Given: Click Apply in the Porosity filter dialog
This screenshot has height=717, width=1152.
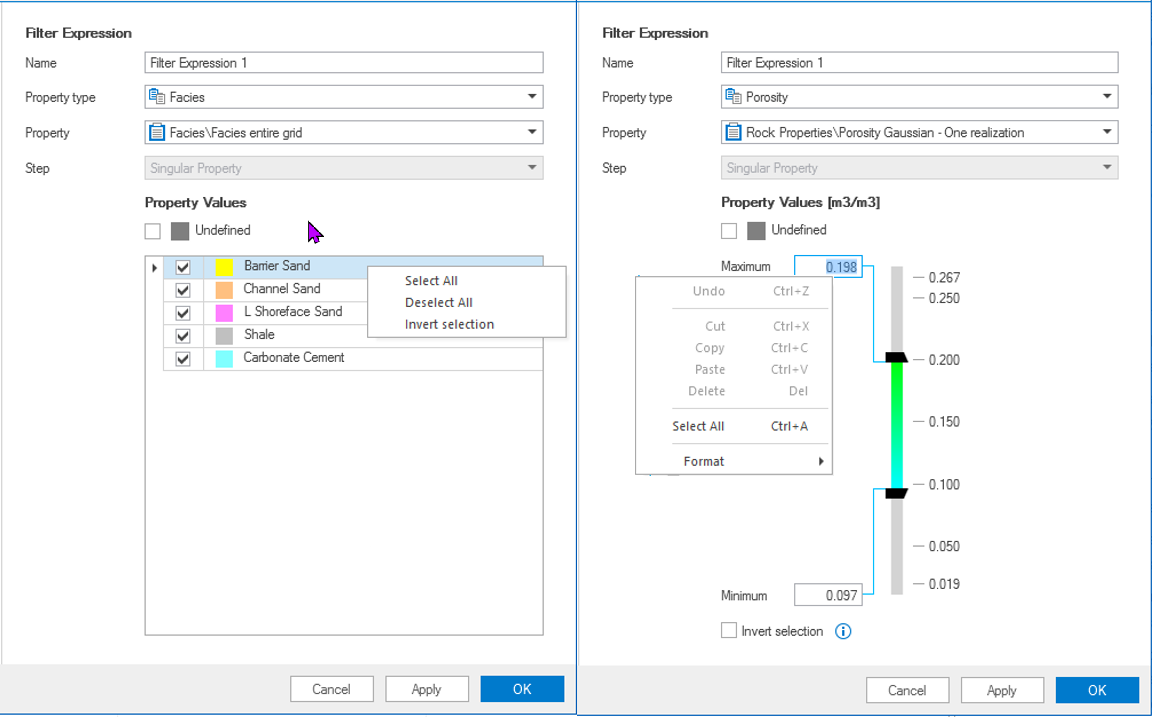Looking at the screenshot, I should click(1001, 690).
